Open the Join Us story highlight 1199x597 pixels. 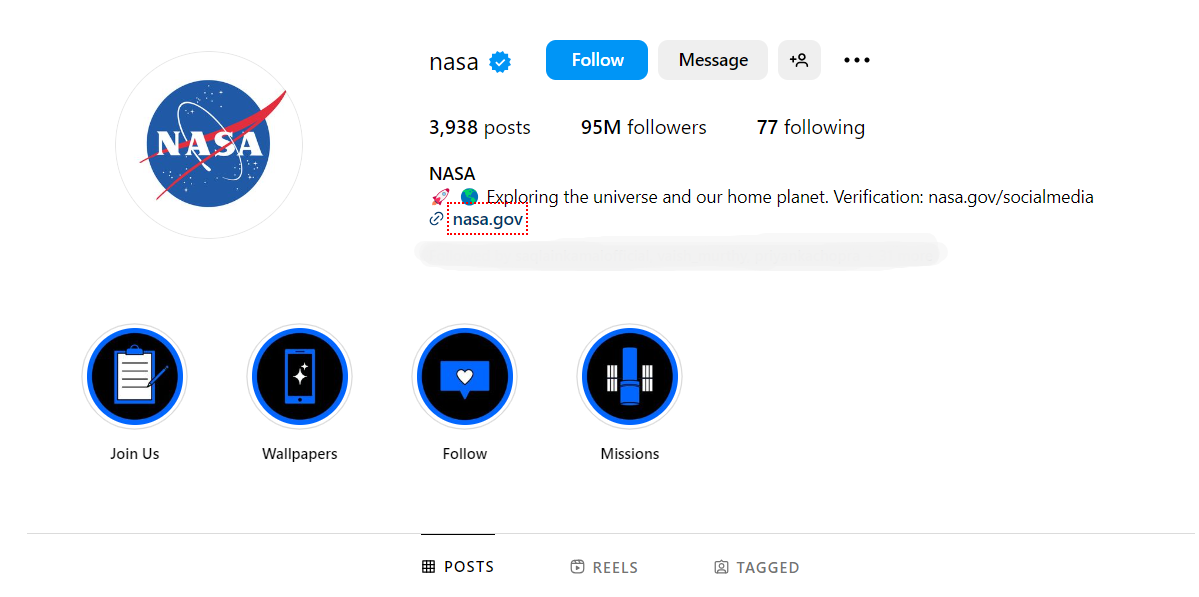(x=135, y=376)
